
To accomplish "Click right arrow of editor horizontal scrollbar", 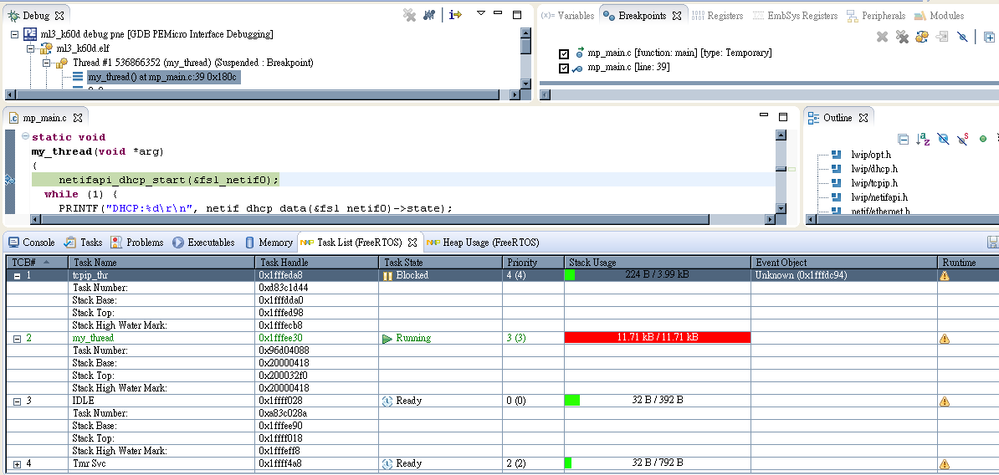I will tap(769, 220).
